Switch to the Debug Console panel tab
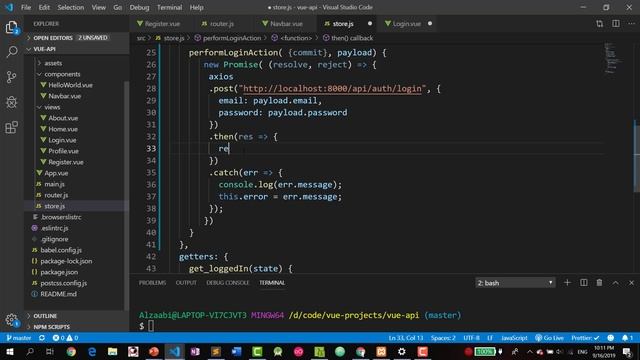This screenshot has width=640, height=360. pyautogui.click(x=228, y=282)
